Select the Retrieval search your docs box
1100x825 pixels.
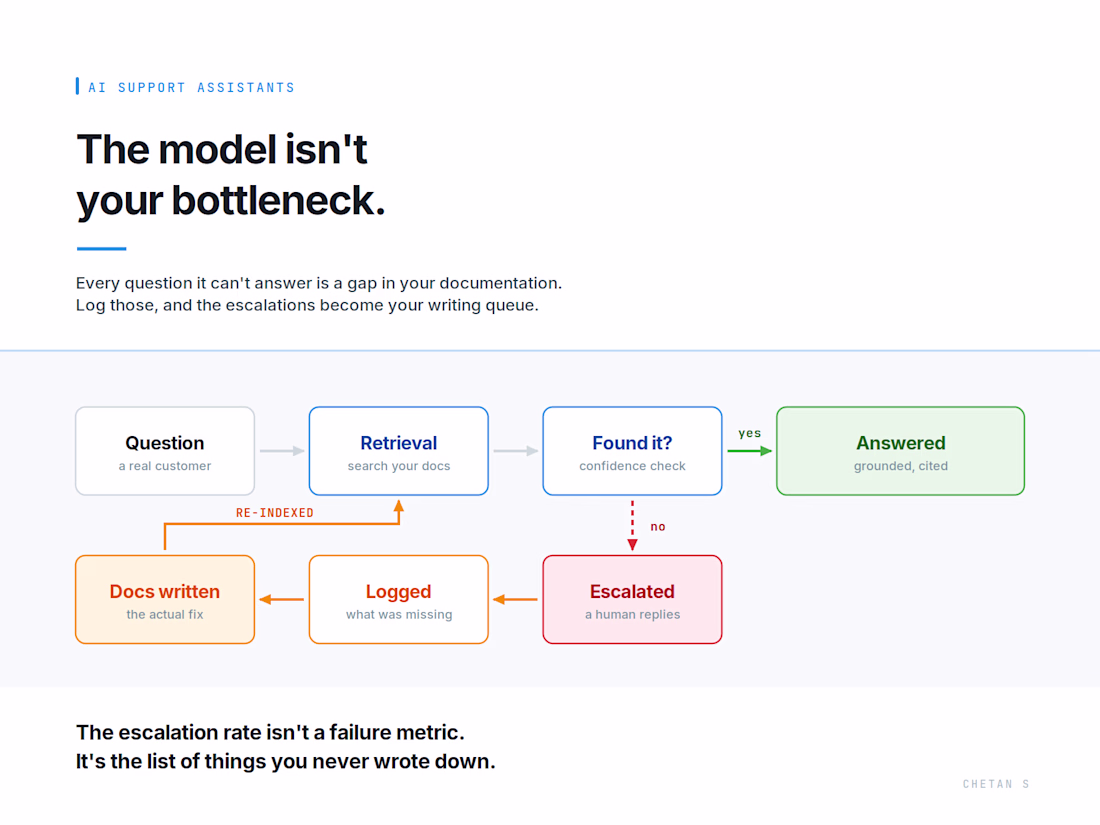click(398, 451)
